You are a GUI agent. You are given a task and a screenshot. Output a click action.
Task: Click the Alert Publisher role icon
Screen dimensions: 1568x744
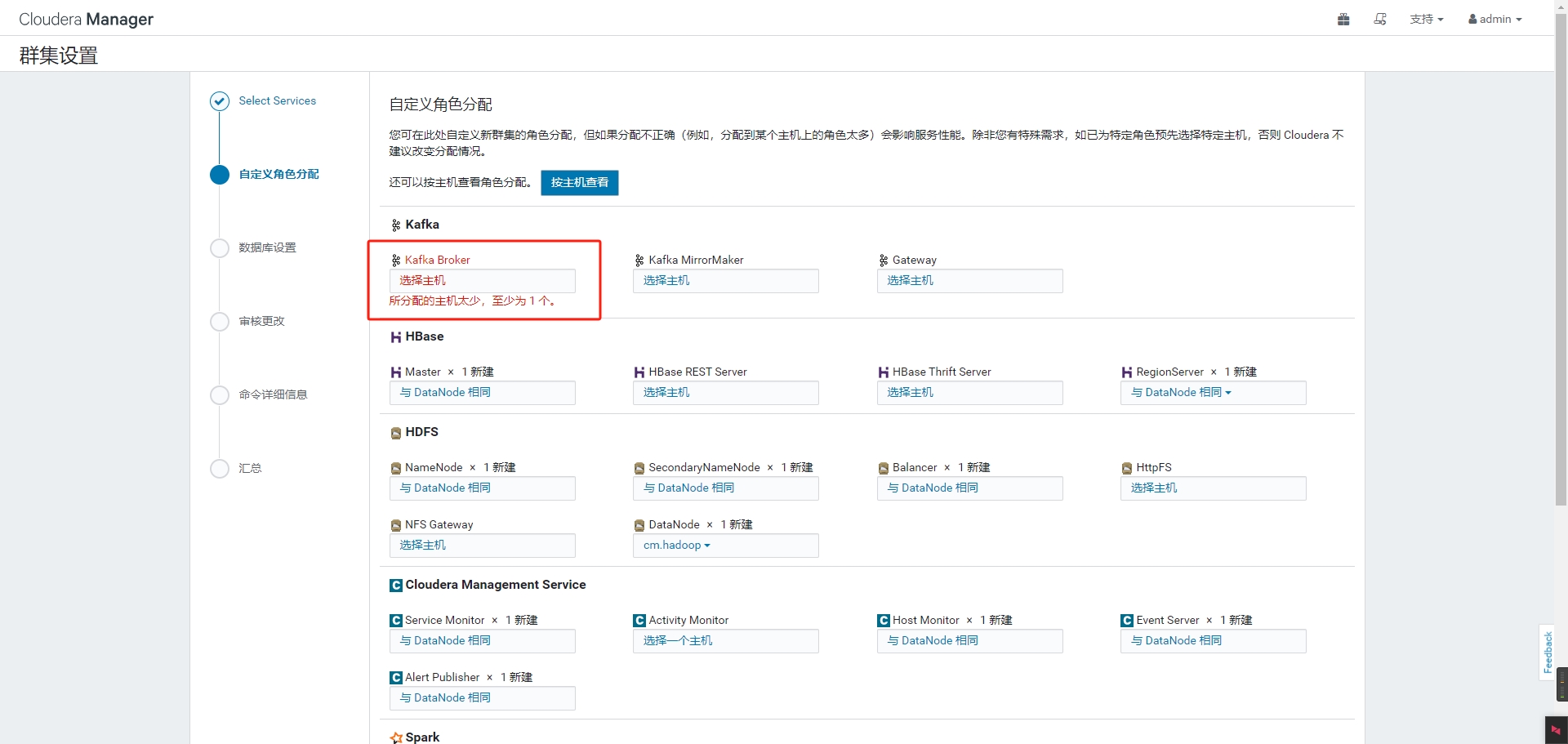pyautogui.click(x=396, y=678)
